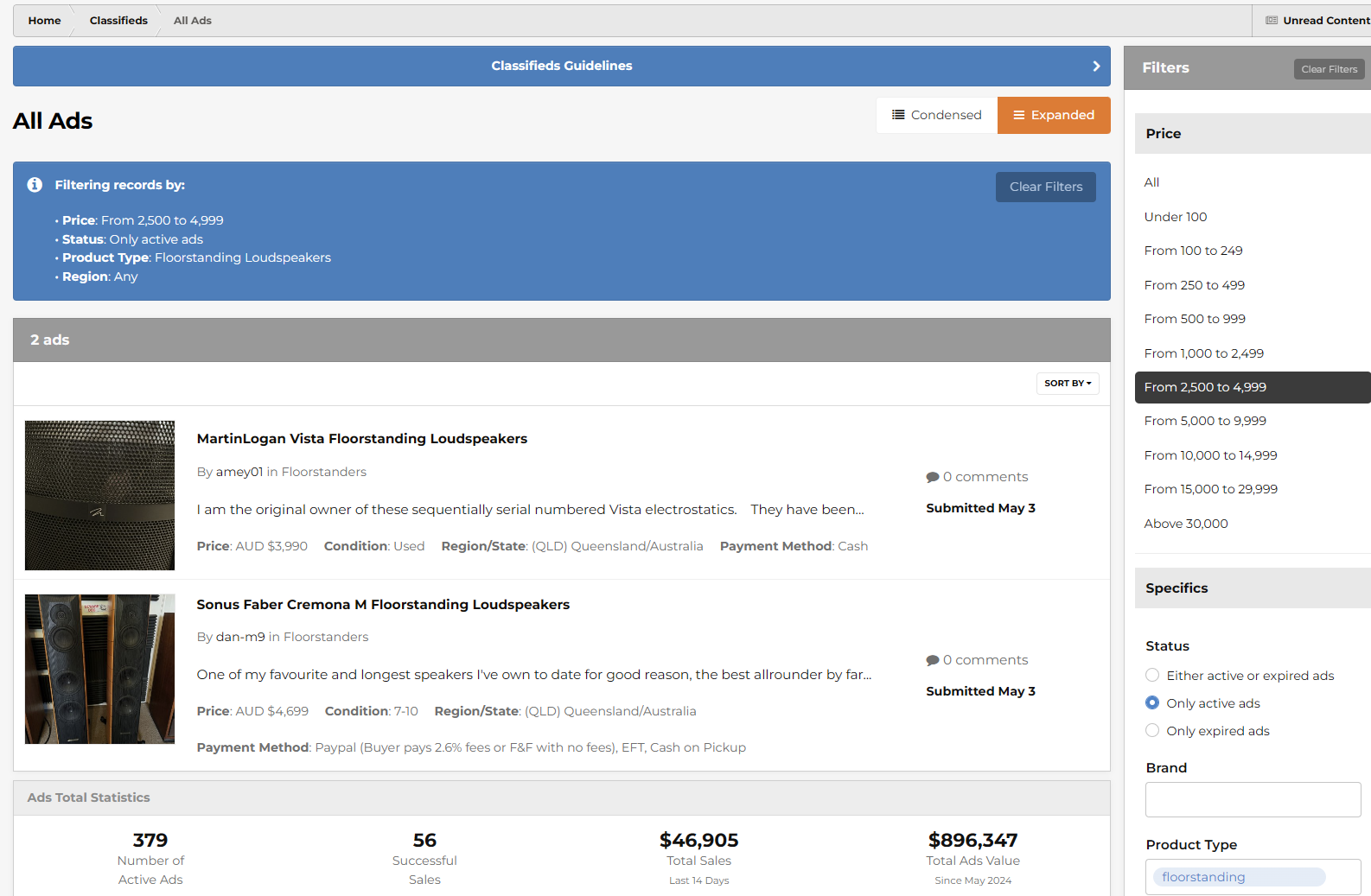Click the info icon beside Filtering records

[35, 185]
